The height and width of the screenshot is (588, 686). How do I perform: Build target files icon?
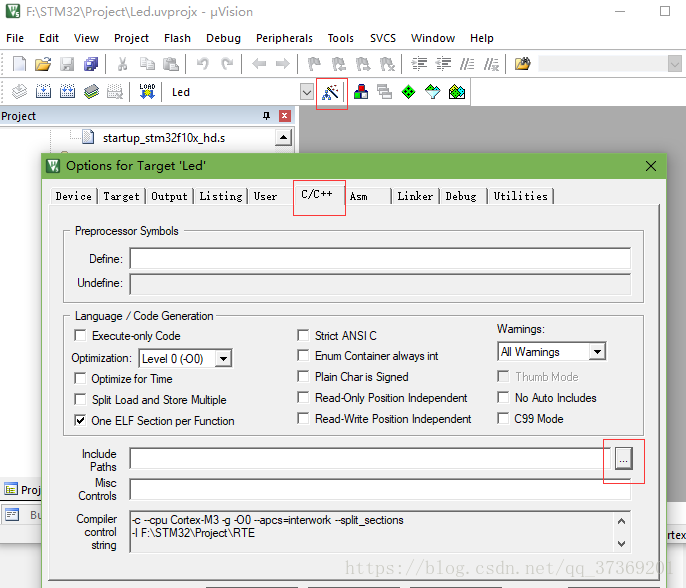pyautogui.click(x=43, y=92)
